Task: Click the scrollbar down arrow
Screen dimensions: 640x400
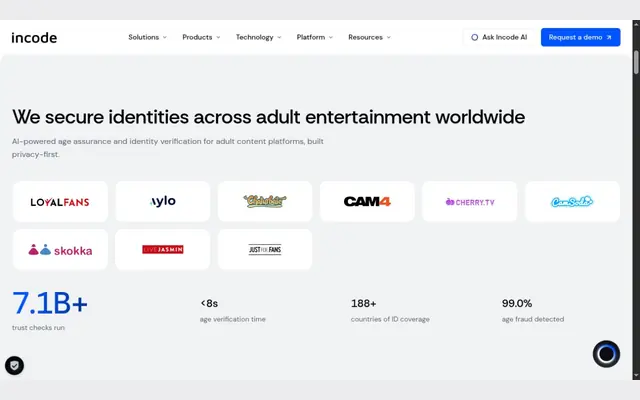Action: pyautogui.click(x=636, y=376)
